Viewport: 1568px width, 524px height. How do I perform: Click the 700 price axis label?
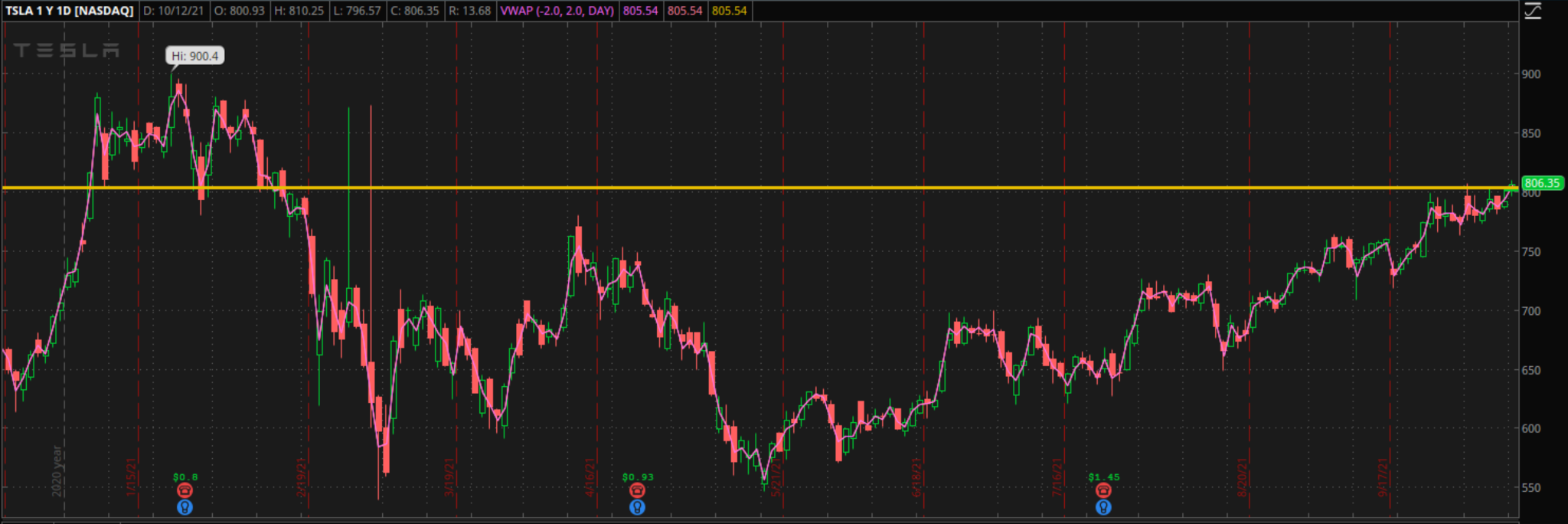[x=1531, y=311]
